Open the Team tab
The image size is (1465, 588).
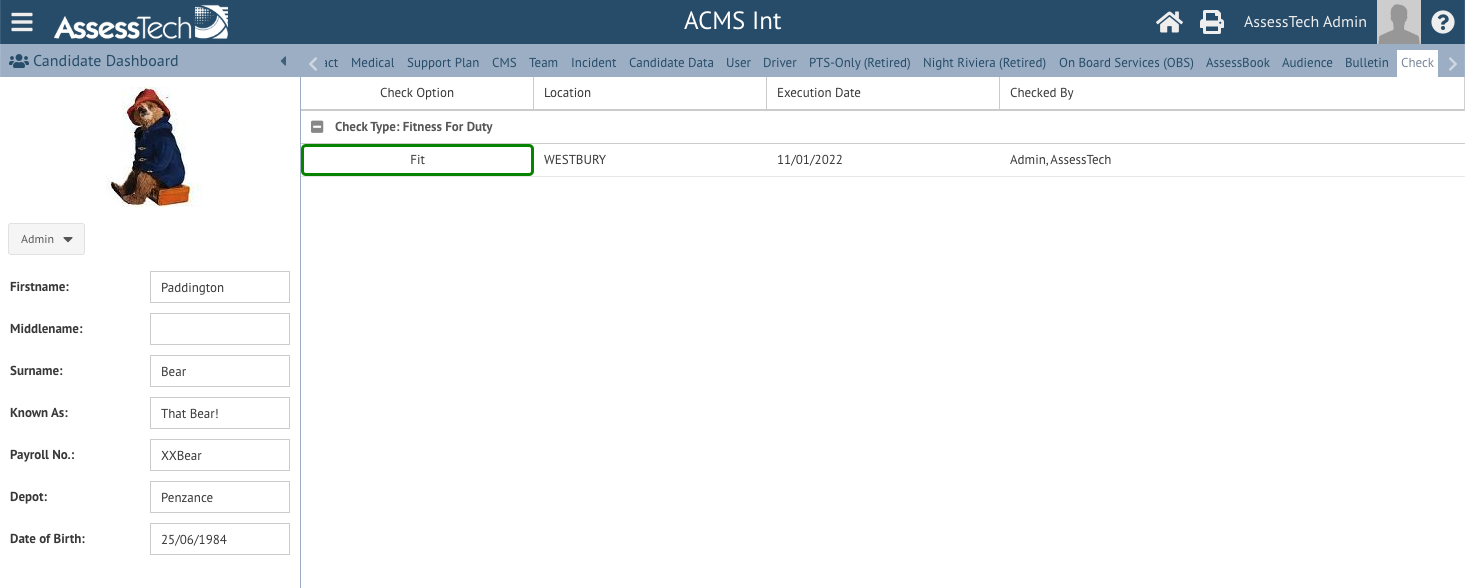tap(543, 62)
